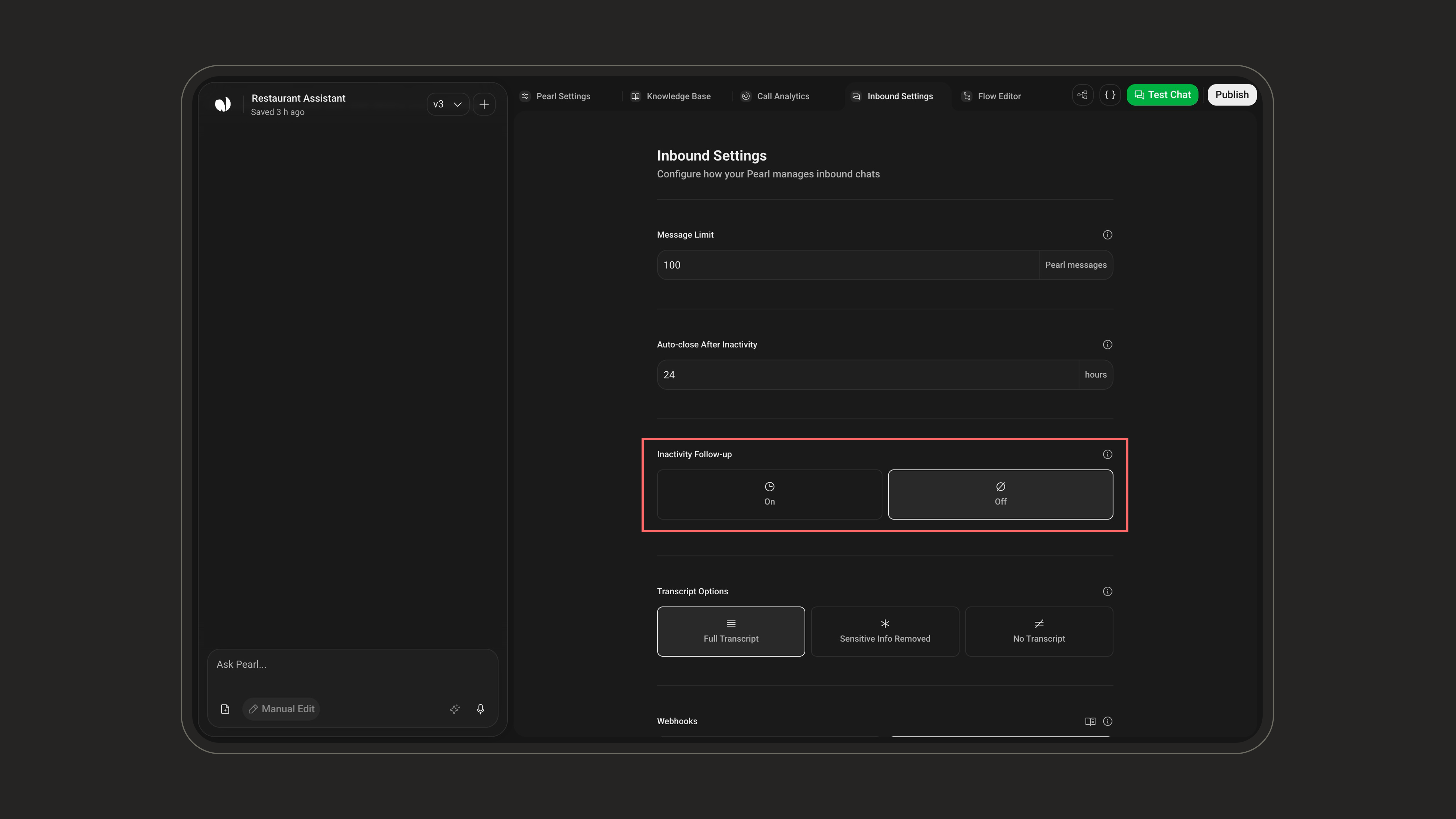Click the plus button beside version selector
Screen dimensions: 1456x819
pos(484,105)
